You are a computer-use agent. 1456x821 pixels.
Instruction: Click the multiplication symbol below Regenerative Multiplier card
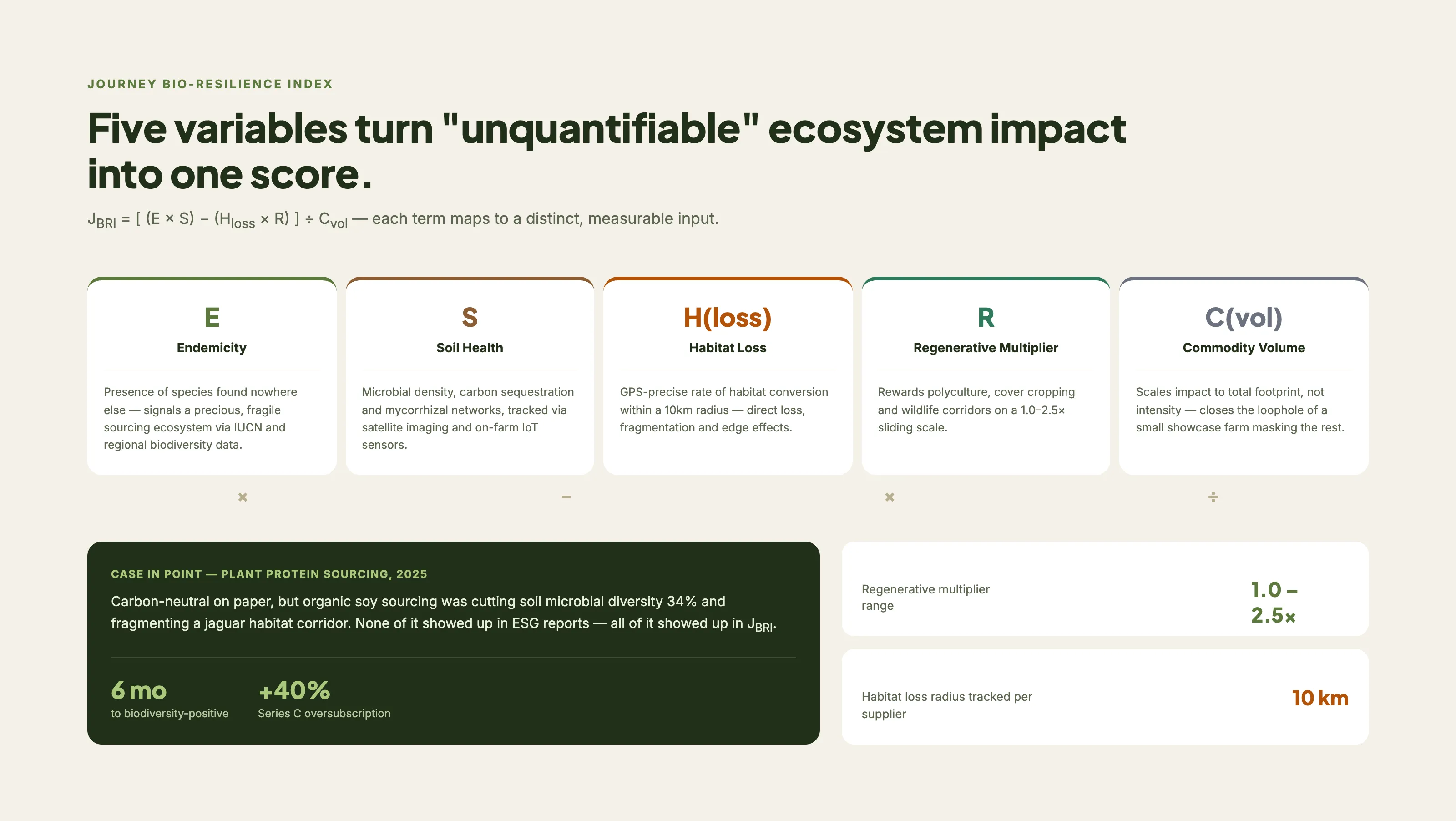pyautogui.click(x=890, y=497)
